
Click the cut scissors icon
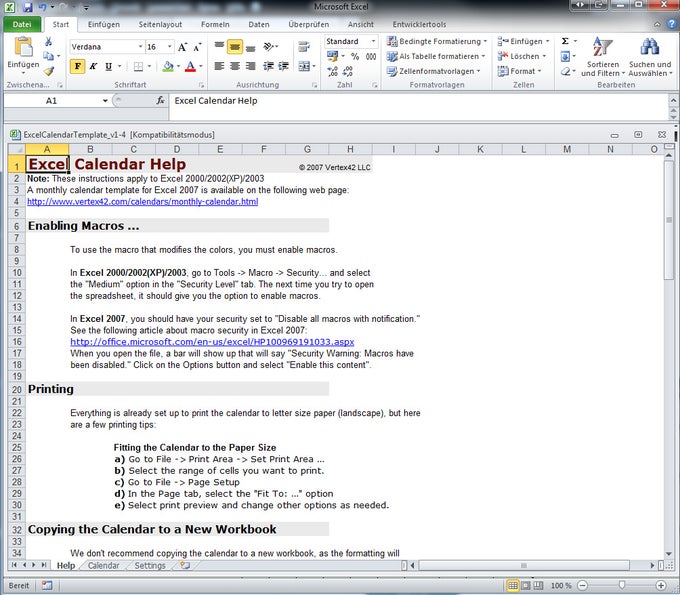(49, 42)
